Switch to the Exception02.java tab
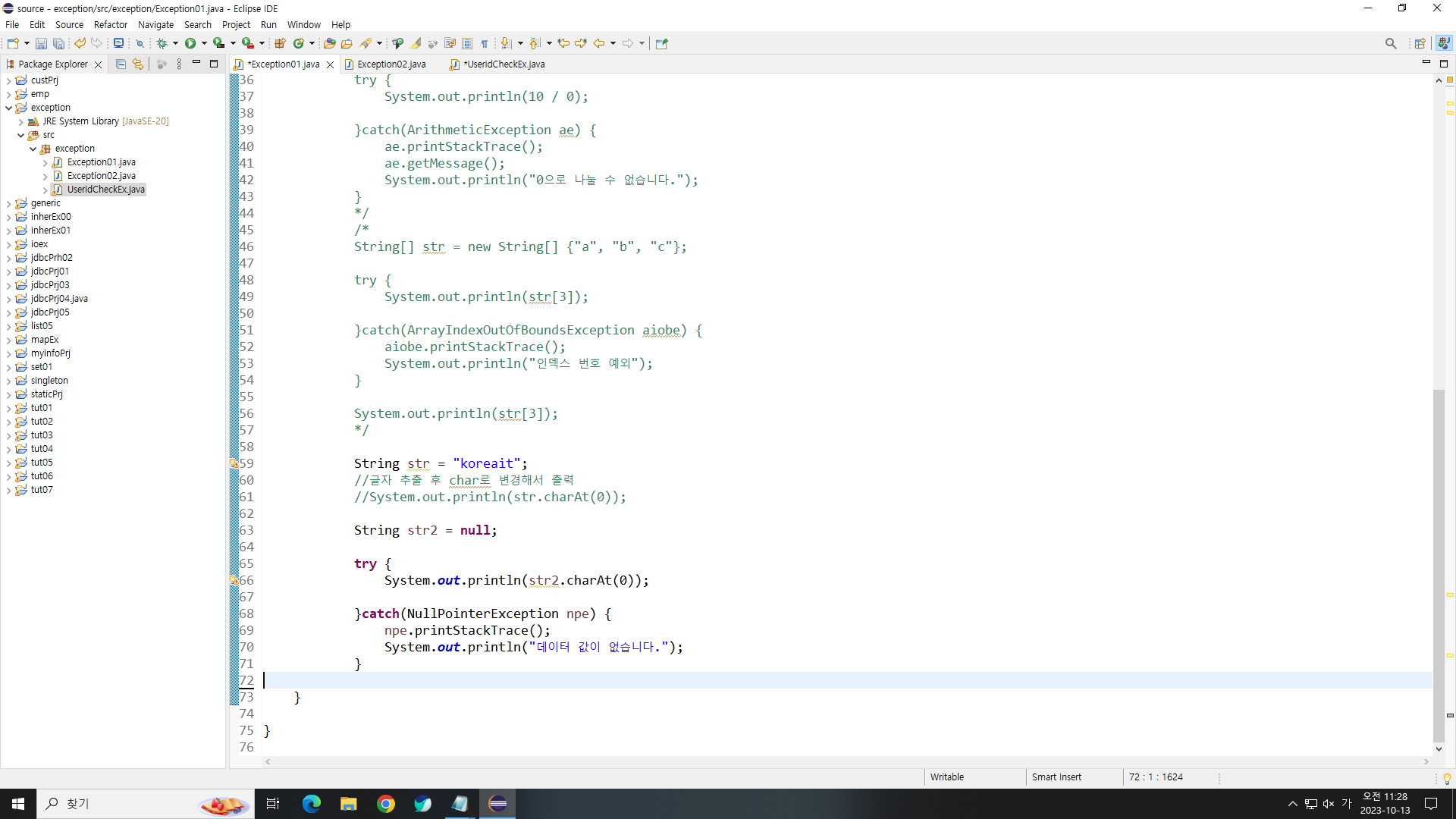 (391, 64)
